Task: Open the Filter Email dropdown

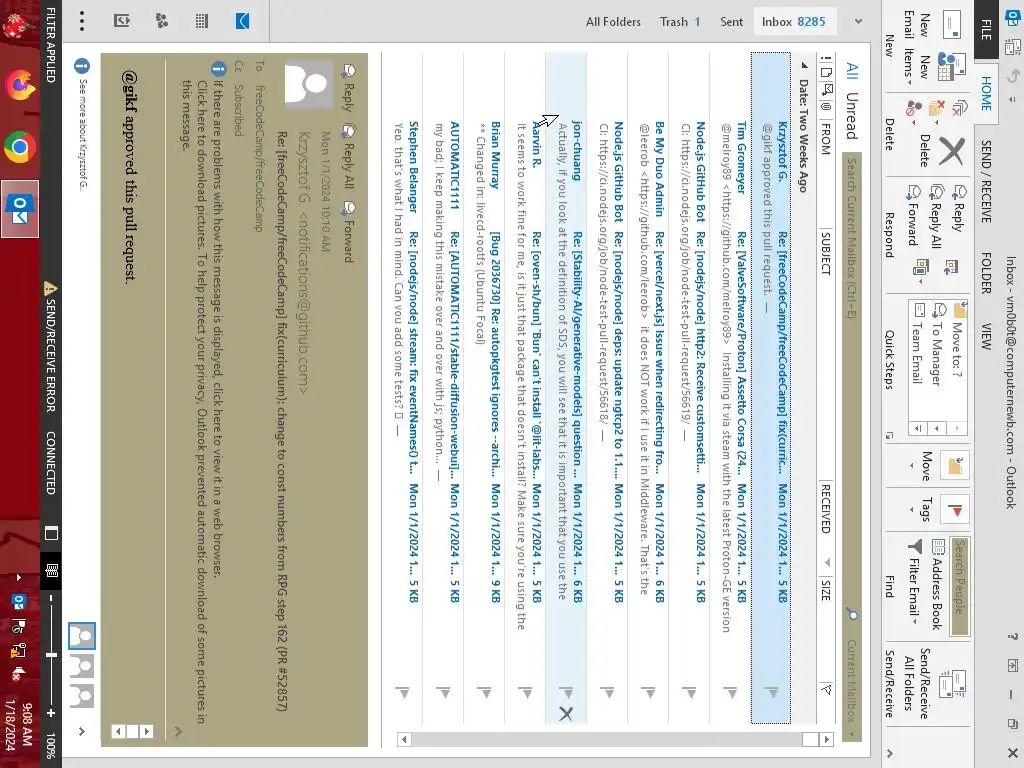Action: (914, 581)
